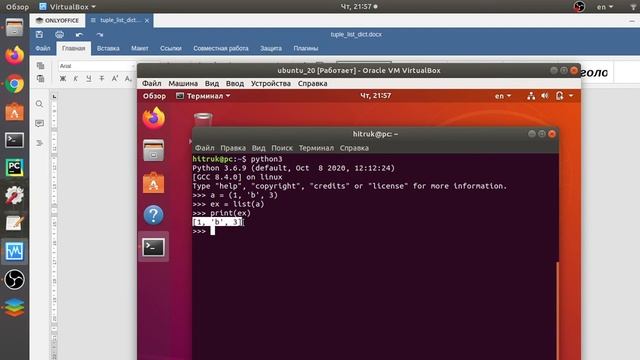Open the VirtualBox Ввод menu

click(235, 83)
